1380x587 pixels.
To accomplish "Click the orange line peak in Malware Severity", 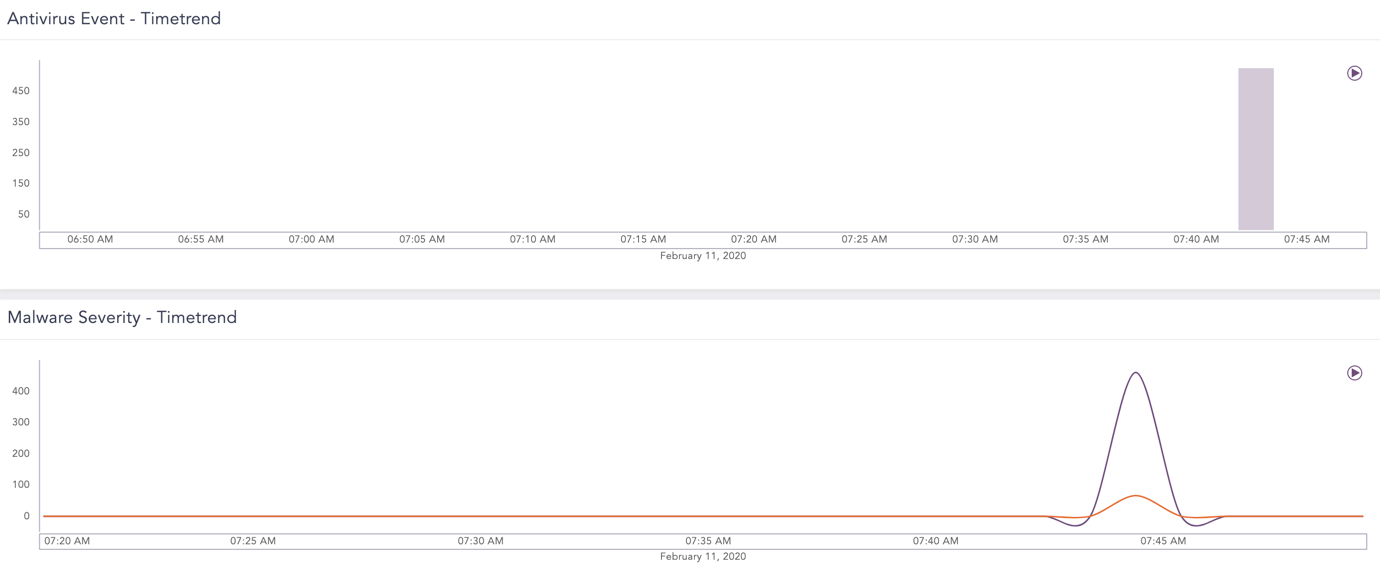I will [1135, 496].
